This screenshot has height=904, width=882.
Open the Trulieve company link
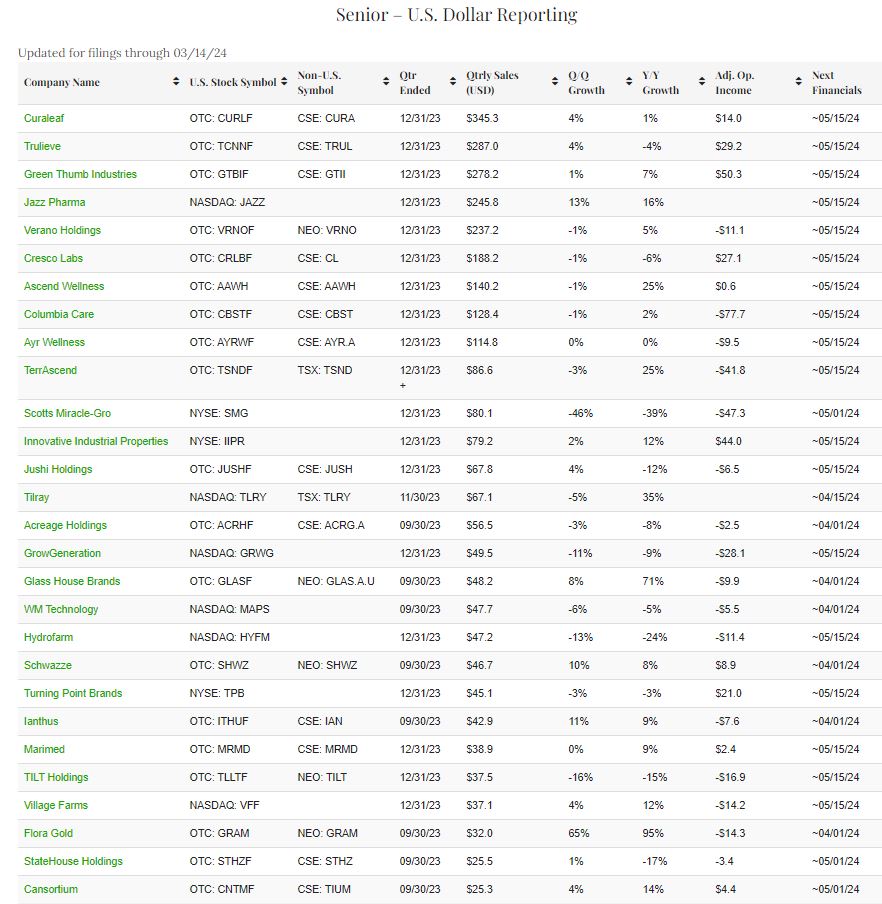pyautogui.click(x=42, y=146)
